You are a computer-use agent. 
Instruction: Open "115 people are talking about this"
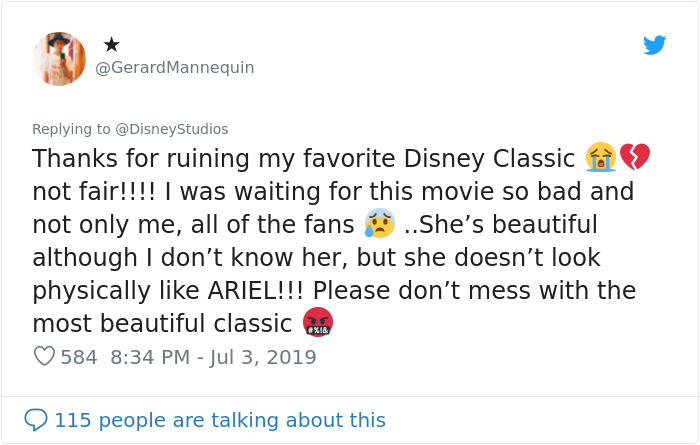(220, 420)
